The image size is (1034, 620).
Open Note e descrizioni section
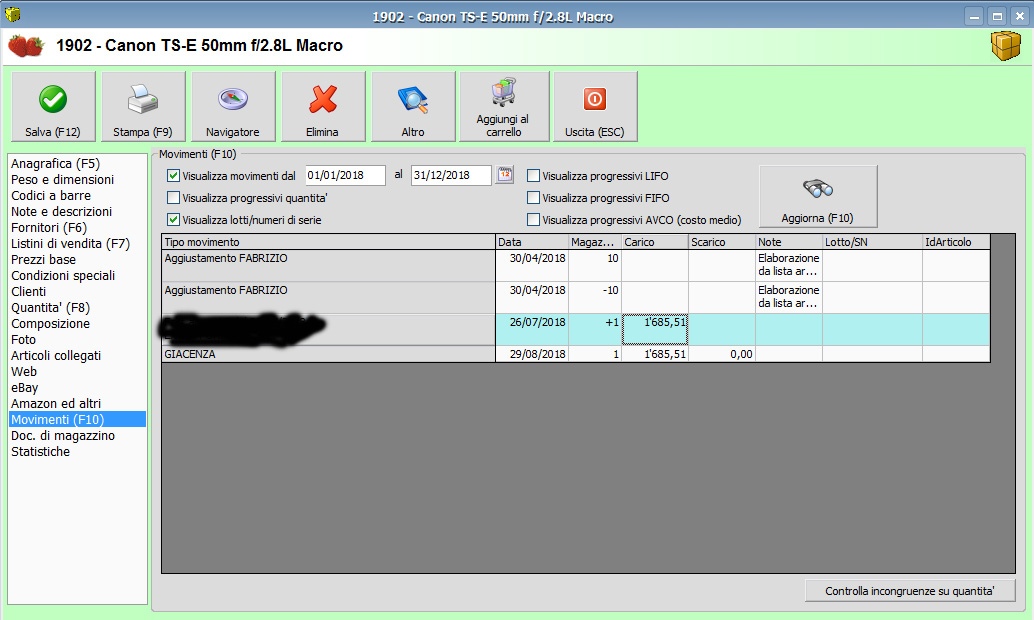(x=77, y=212)
